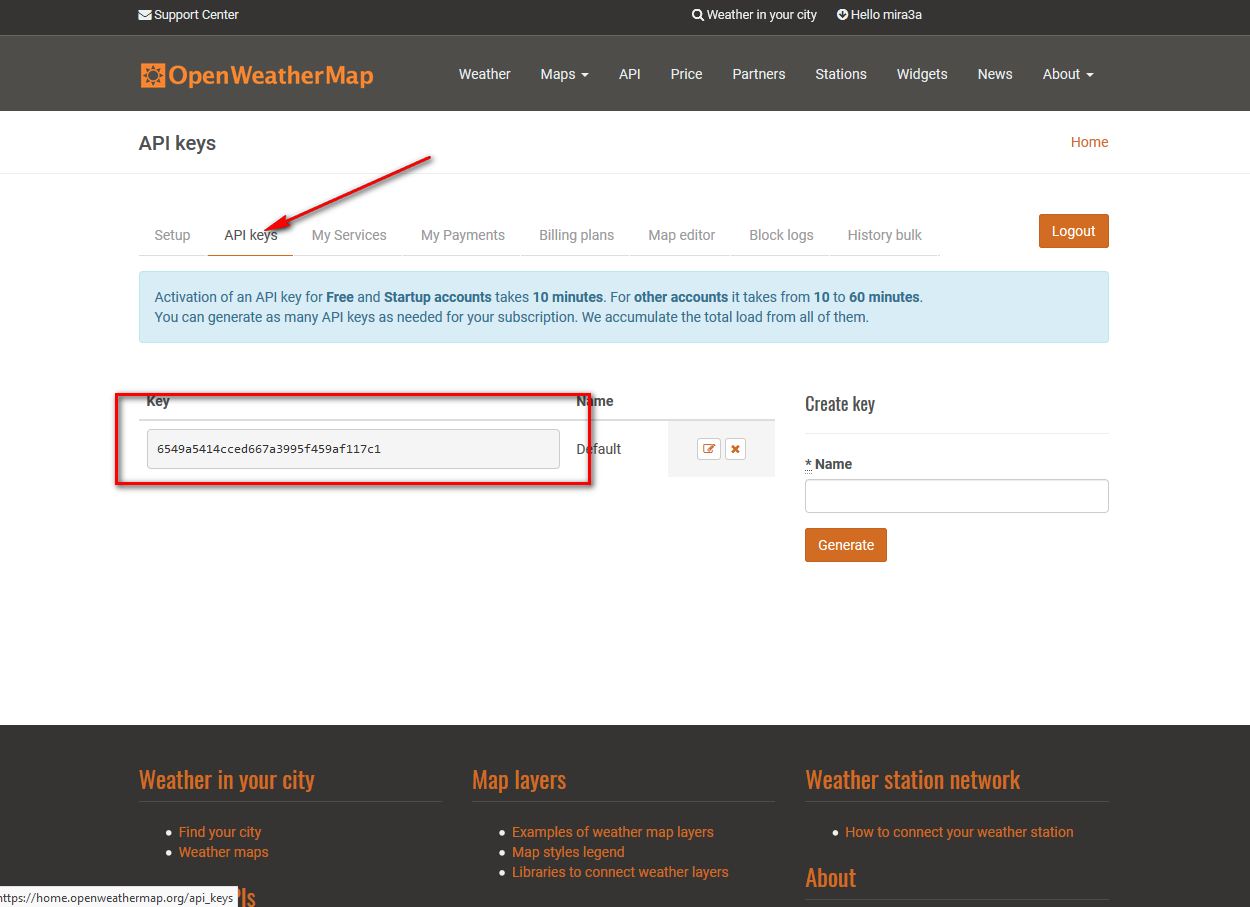
Task: Open the Hello mira3a account menu
Action: (x=879, y=15)
